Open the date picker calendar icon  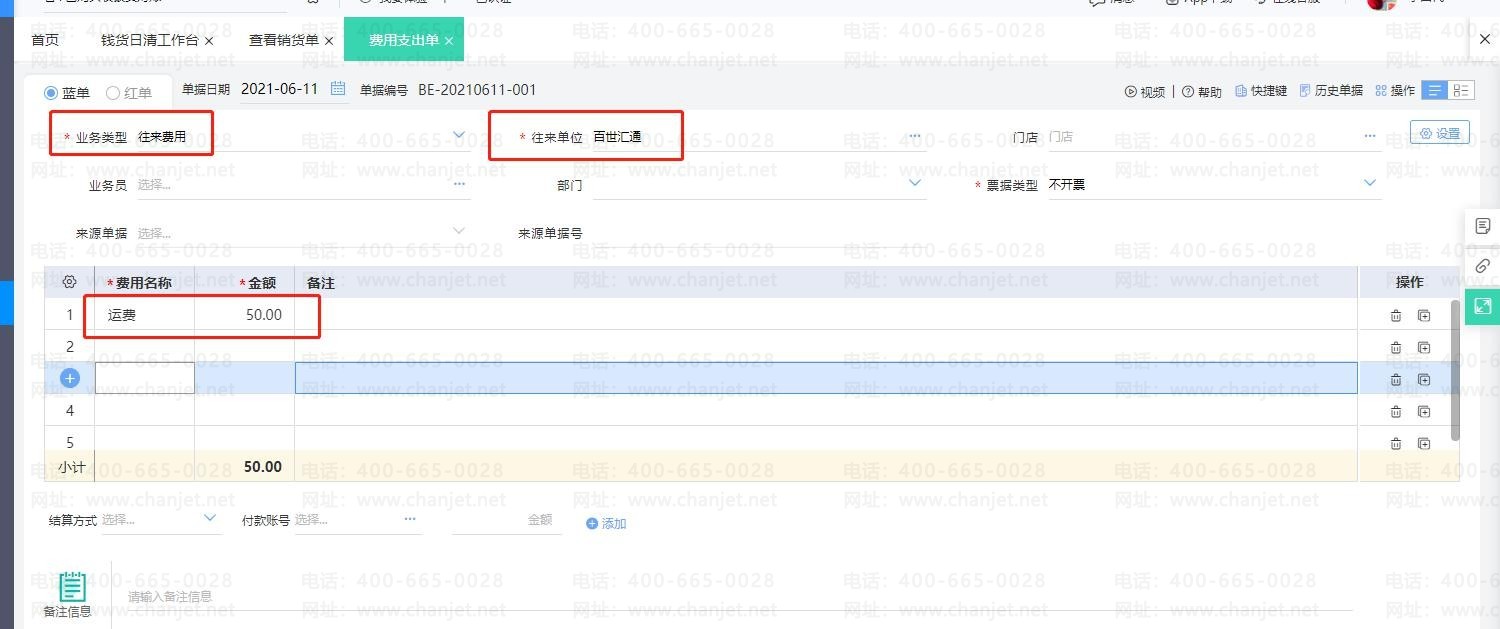(x=338, y=89)
